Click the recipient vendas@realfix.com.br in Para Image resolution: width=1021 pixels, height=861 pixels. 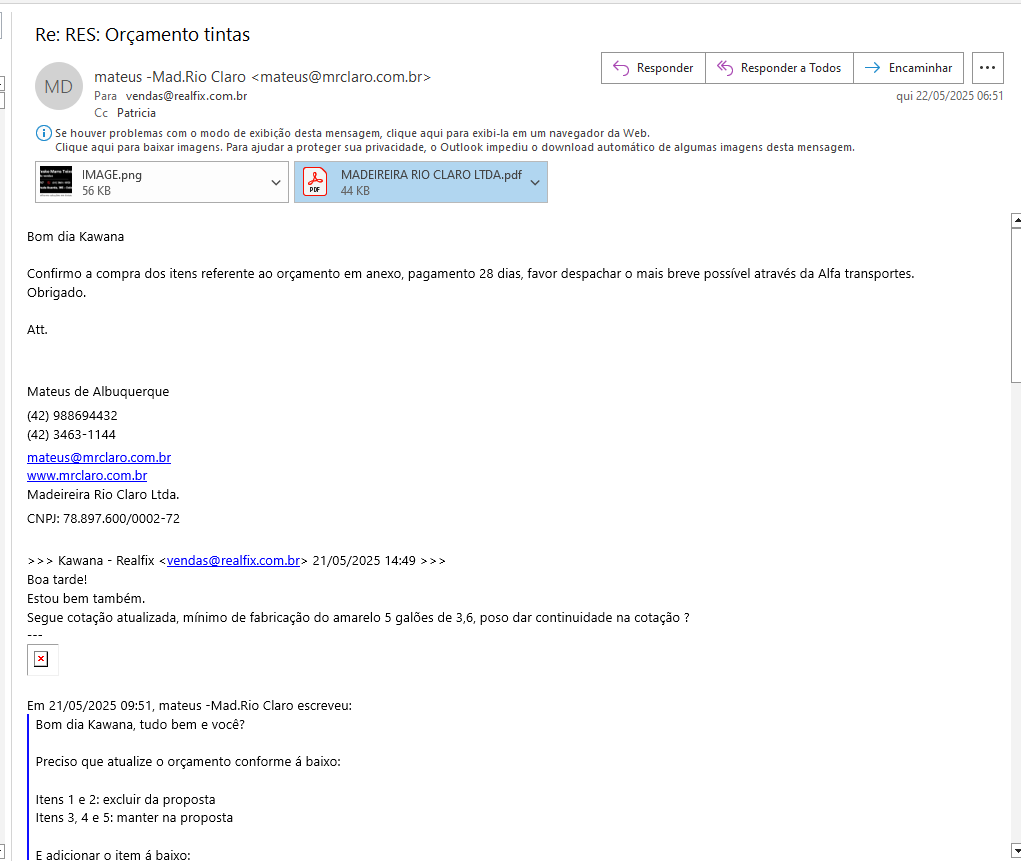pos(186,96)
